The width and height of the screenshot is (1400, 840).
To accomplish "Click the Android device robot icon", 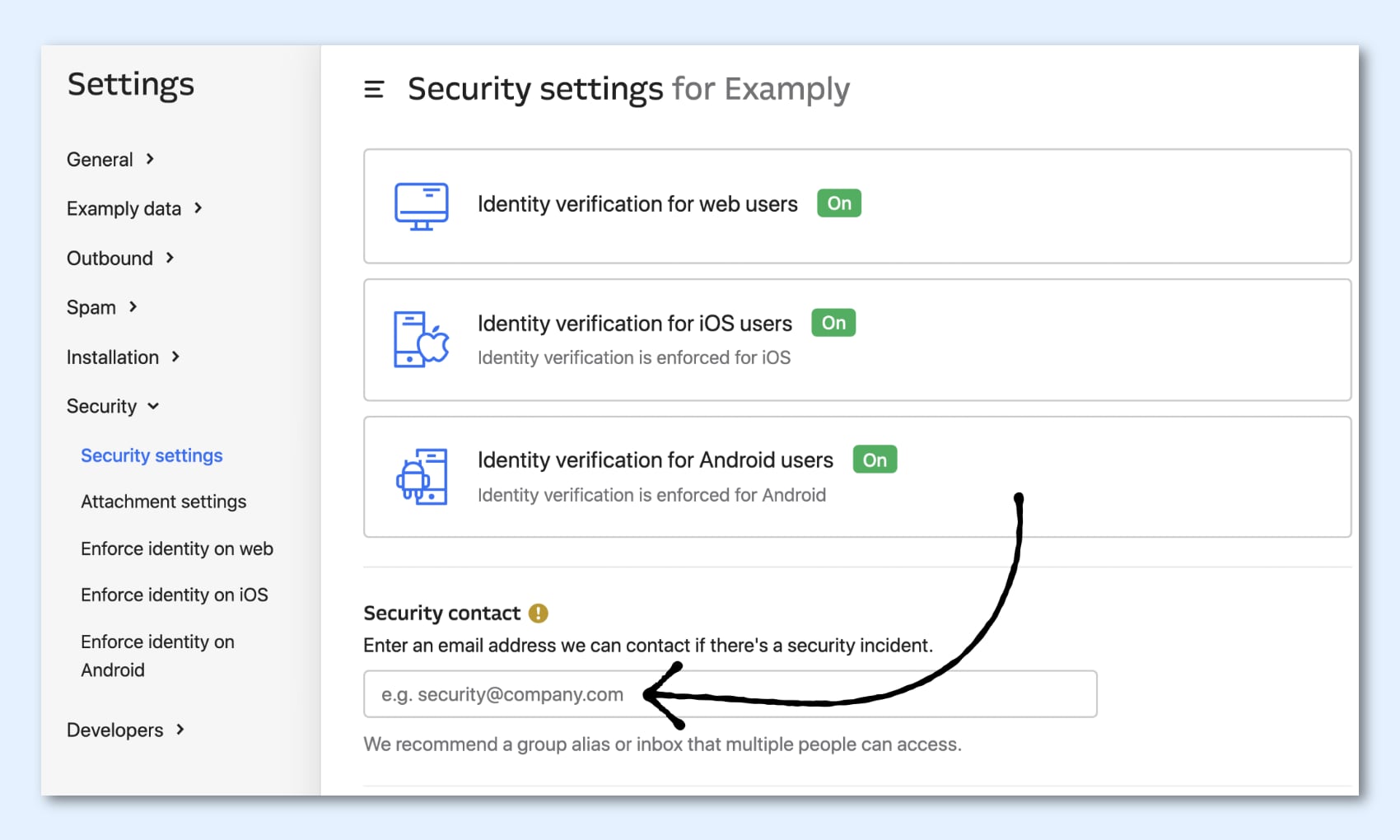I will click(422, 477).
